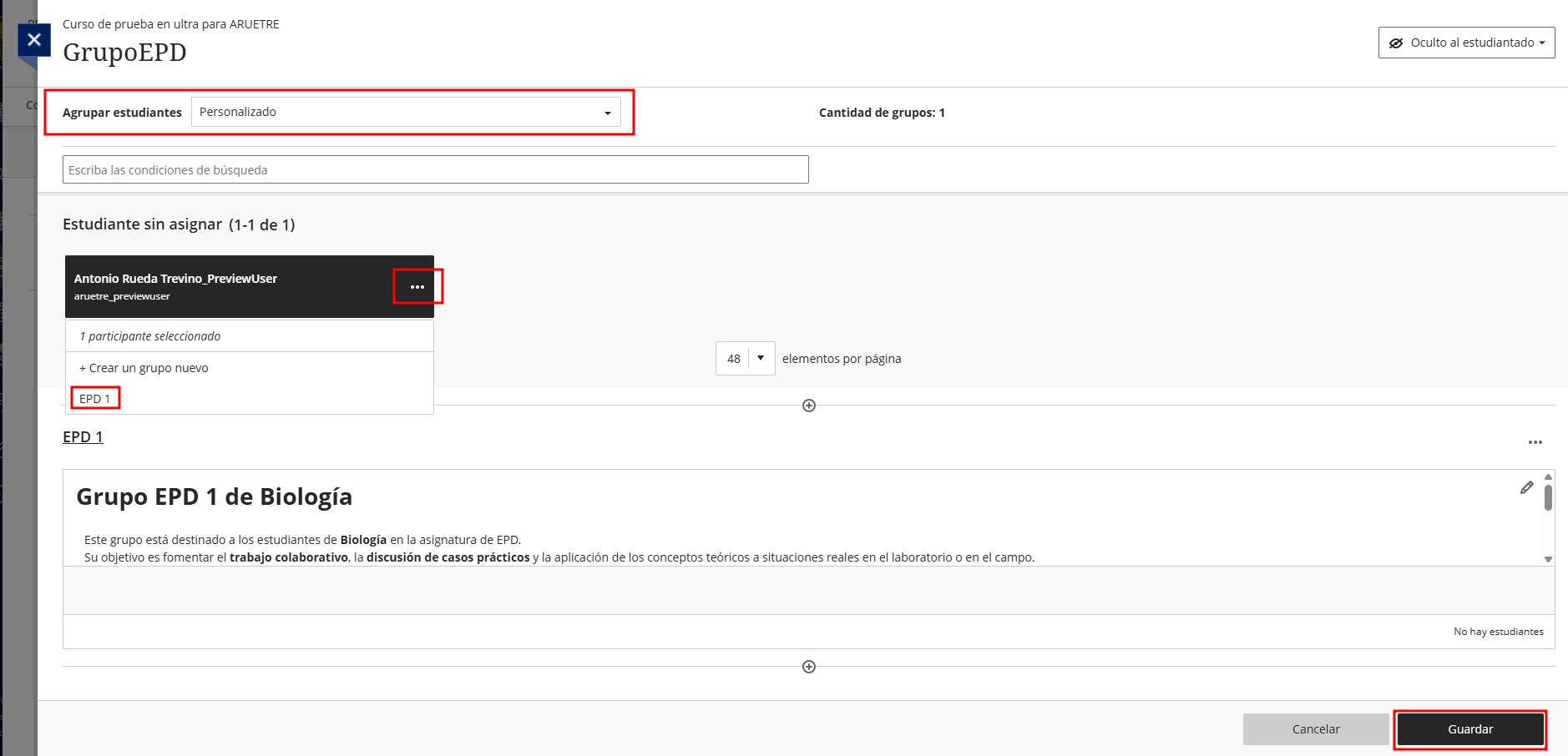Assign the student to EPD 1 in the menu
1568x756 pixels.
95,399
